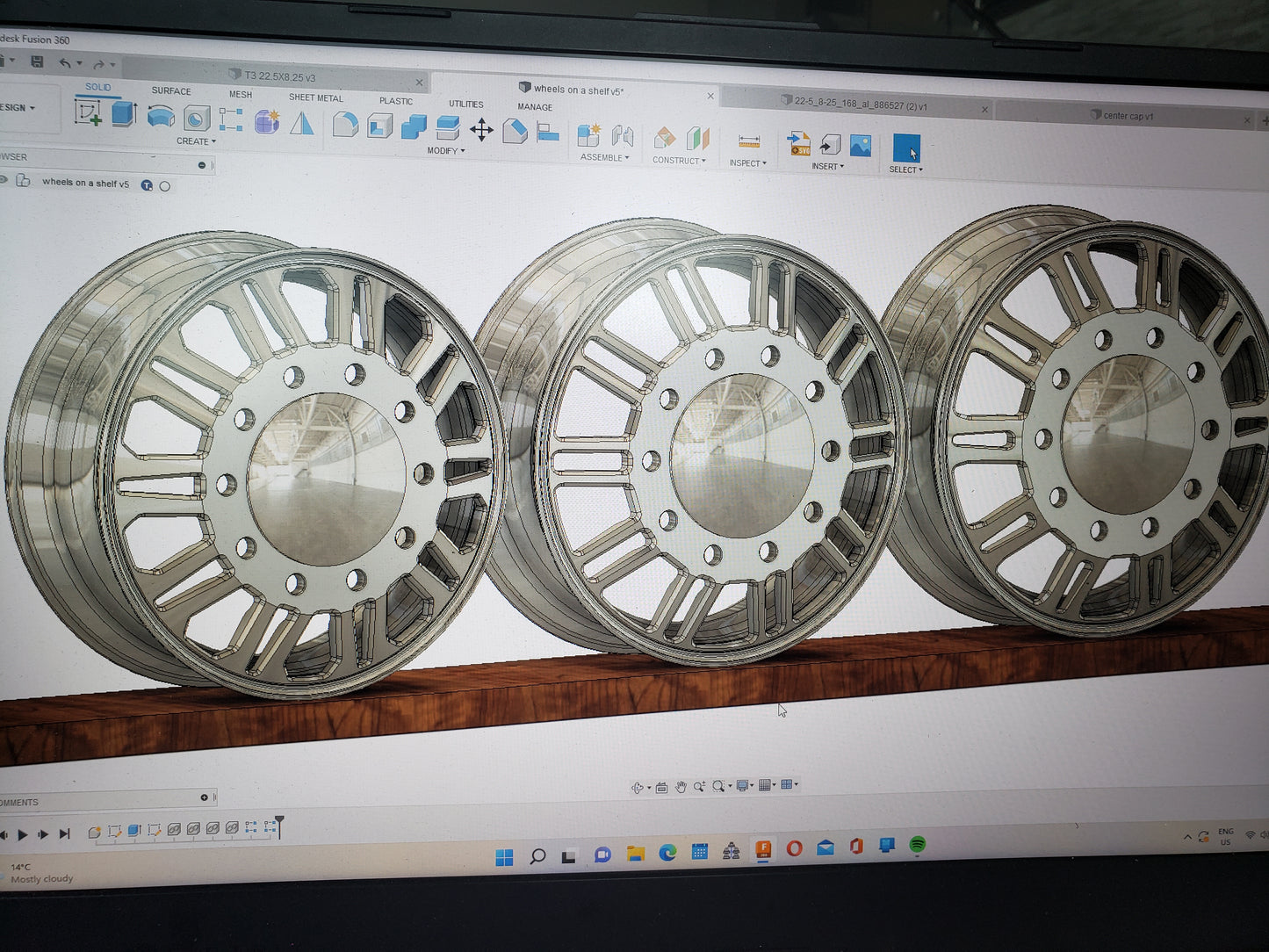The image size is (1269, 952).
Task: Open the Display Settings dropdown in navigation bar
Action: 745,785
